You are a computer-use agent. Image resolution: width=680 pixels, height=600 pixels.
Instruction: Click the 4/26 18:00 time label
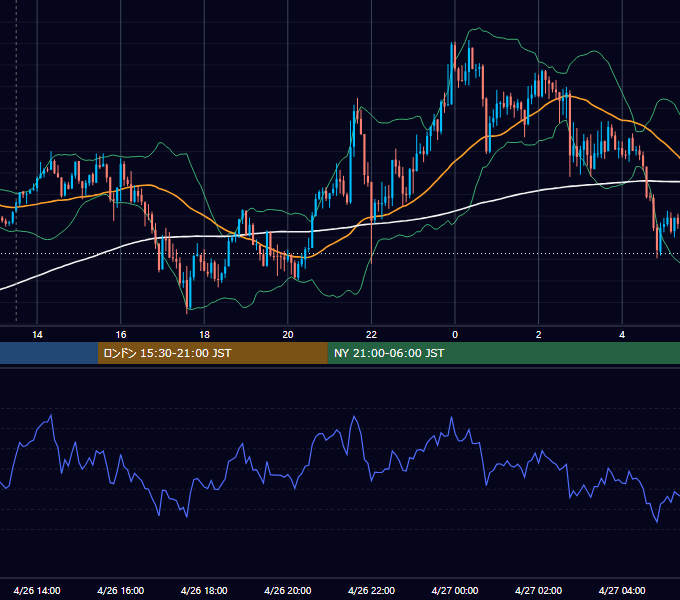[x=204, y=590]
